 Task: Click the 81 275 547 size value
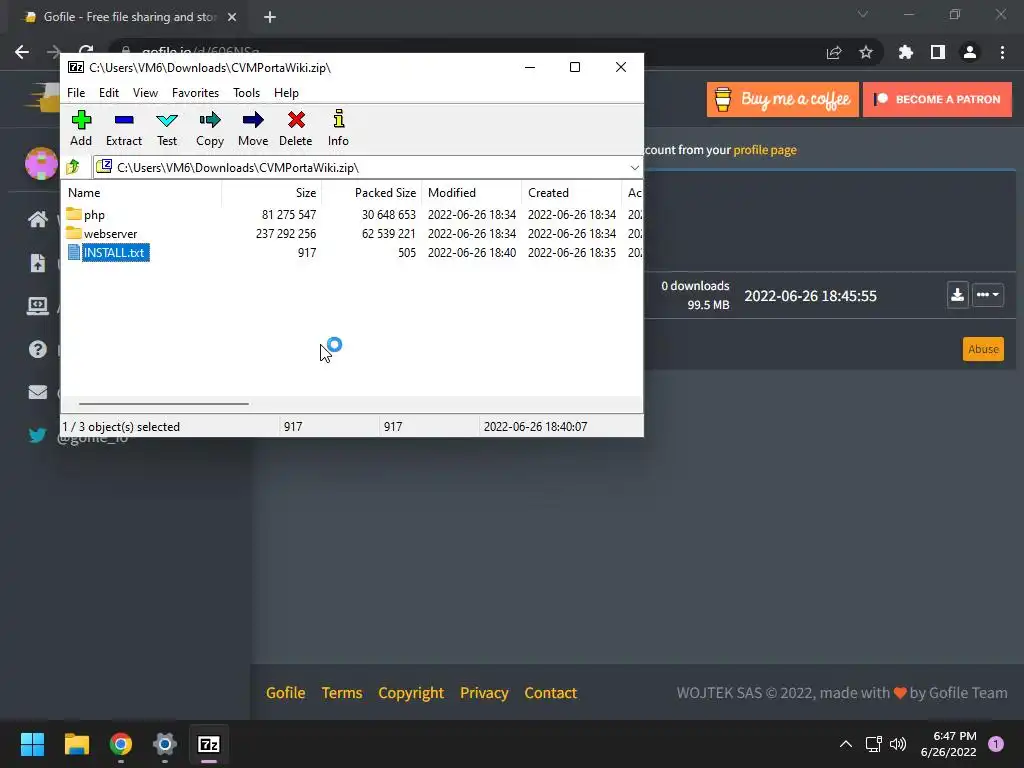(x=289, y=215)
